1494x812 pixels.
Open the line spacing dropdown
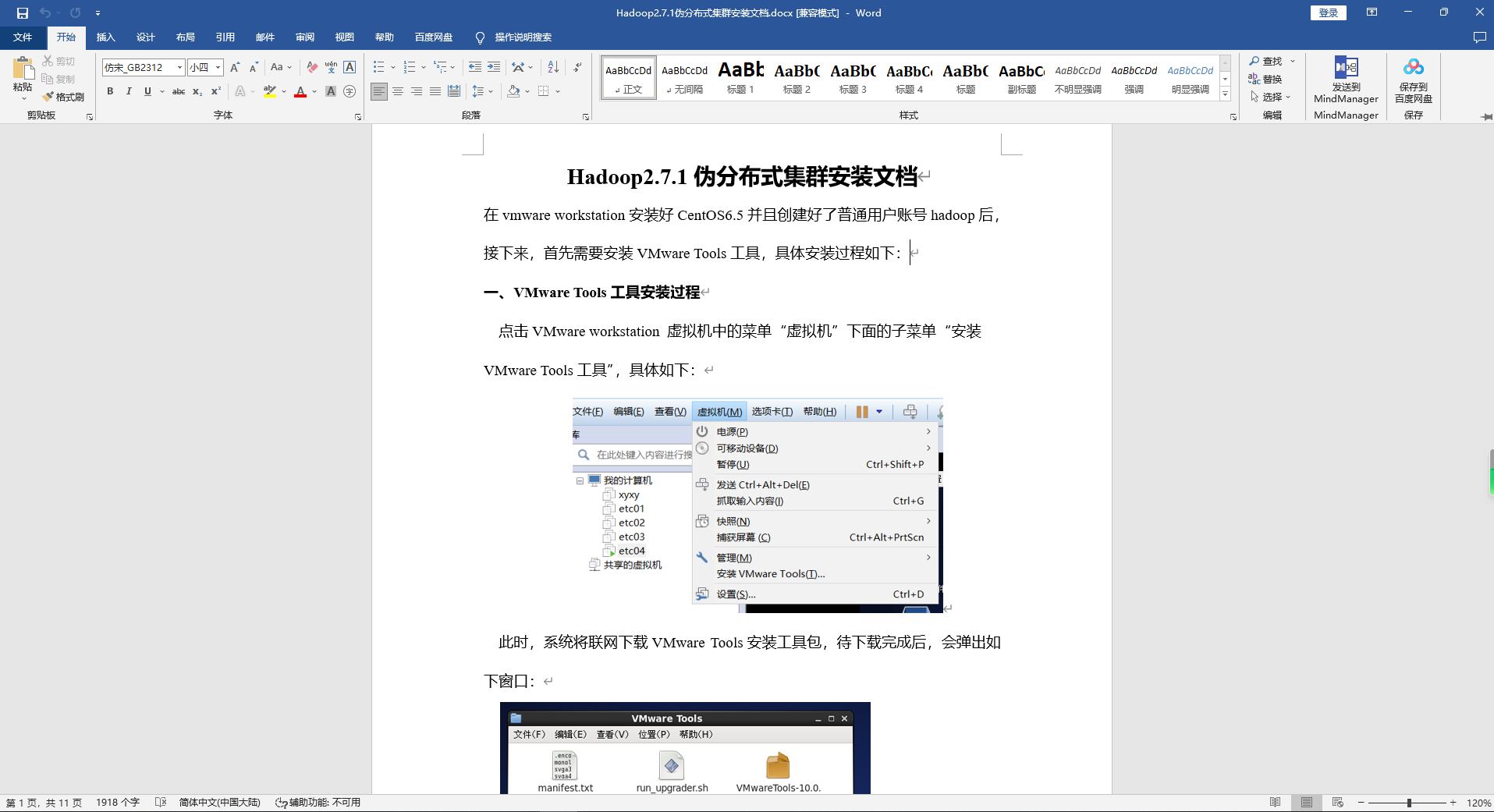pyautogui.click(x=483, y=91)
